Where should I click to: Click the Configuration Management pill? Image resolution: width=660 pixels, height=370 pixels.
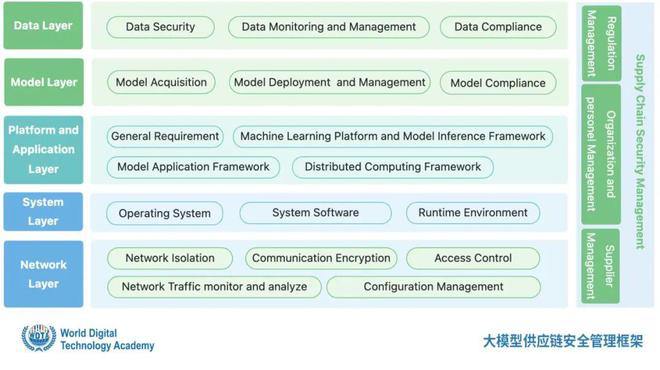tap(434, 287)
